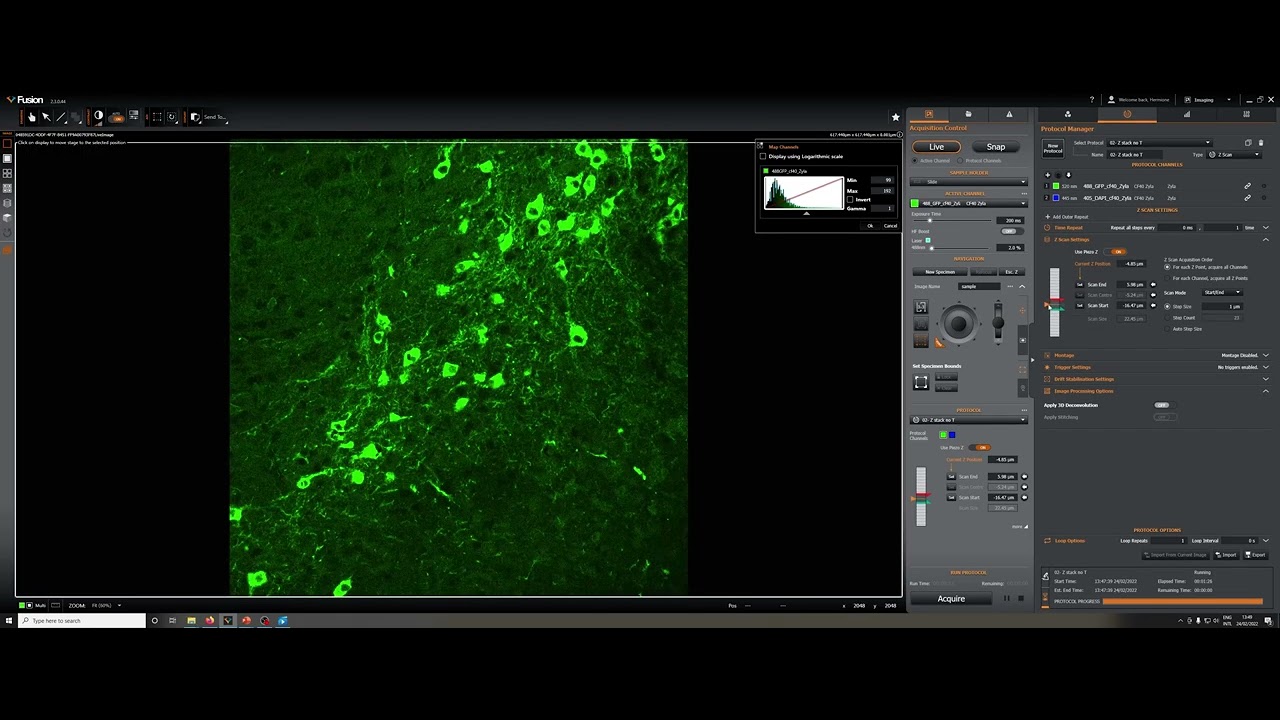
Task: Open the contrast adjustment tool
Action: 98,116
